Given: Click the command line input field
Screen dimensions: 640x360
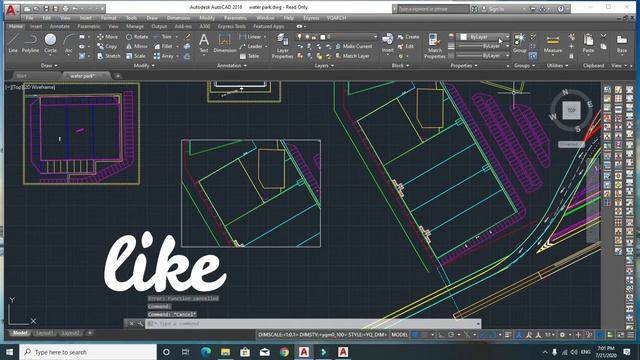Looking at the screenshot, I should (x=313, y=324).
